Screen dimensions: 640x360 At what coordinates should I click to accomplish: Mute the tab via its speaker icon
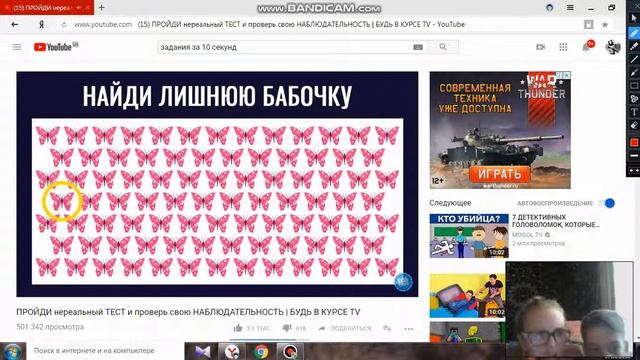point(79,7)
